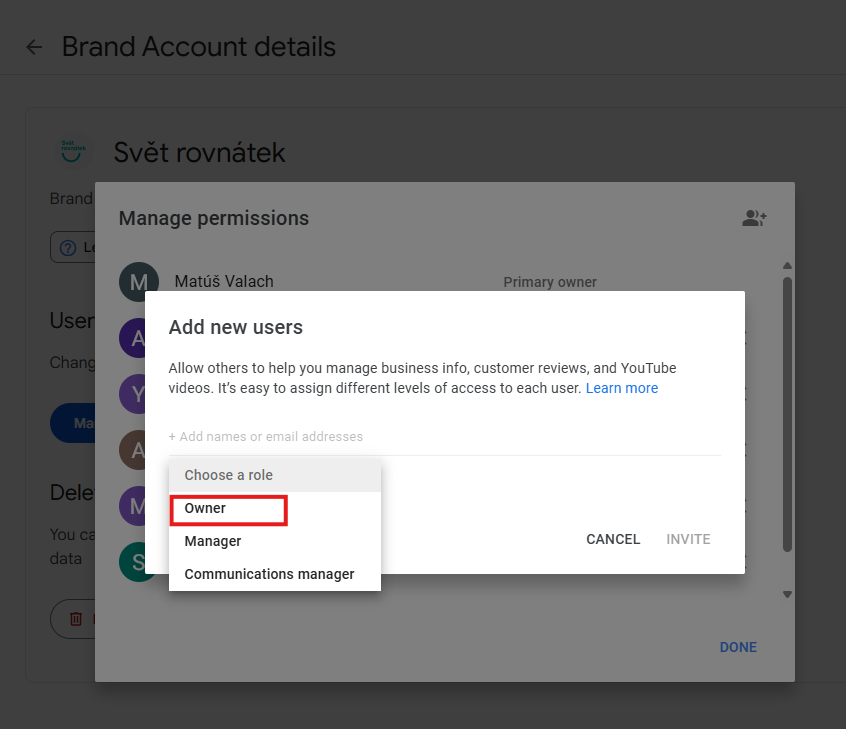This screenshot has height=729, width=846.
Task: Click the Matúš Valach user name
Action: (x=224, y=282)
